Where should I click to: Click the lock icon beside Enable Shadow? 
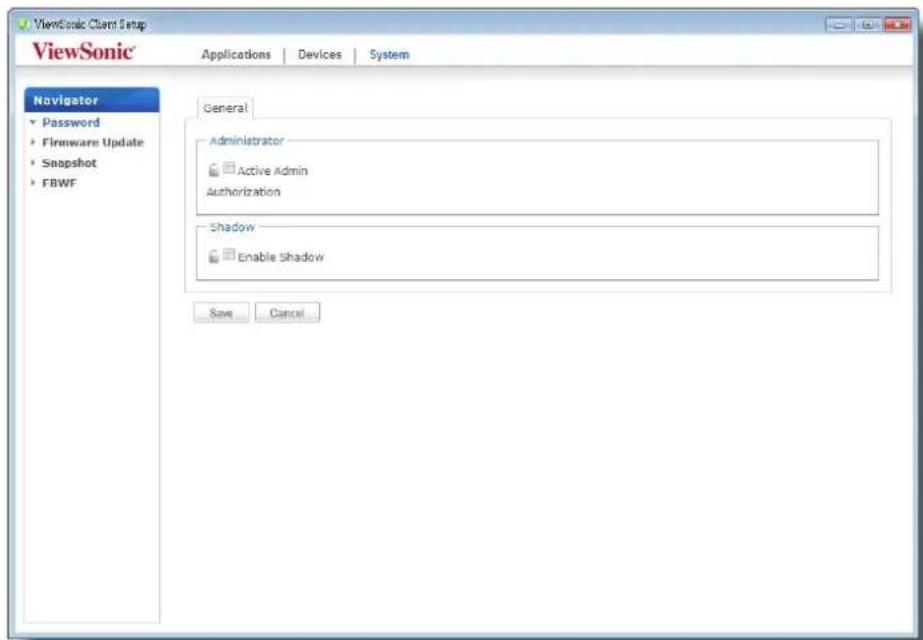(214, 256)
